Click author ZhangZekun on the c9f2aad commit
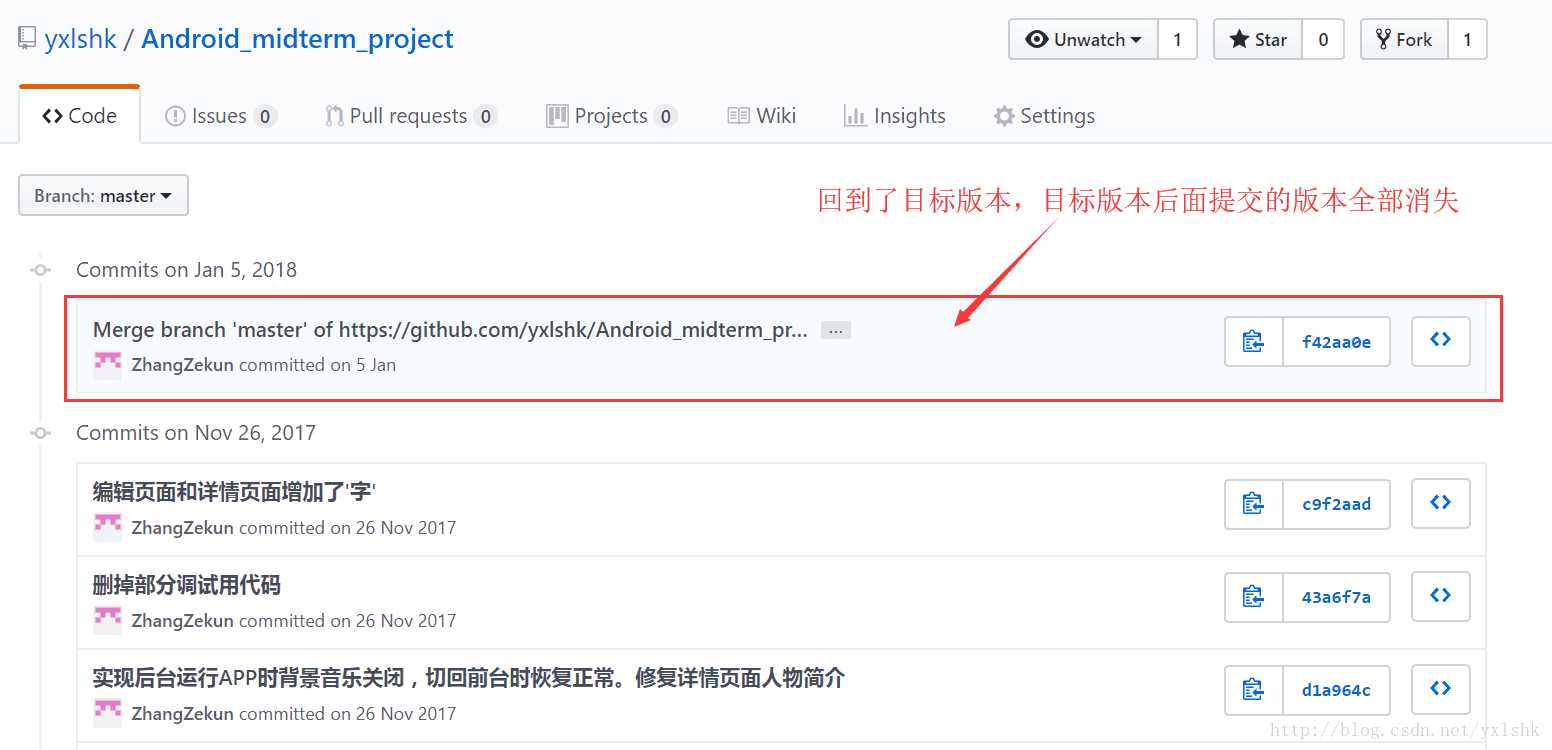 183,528
